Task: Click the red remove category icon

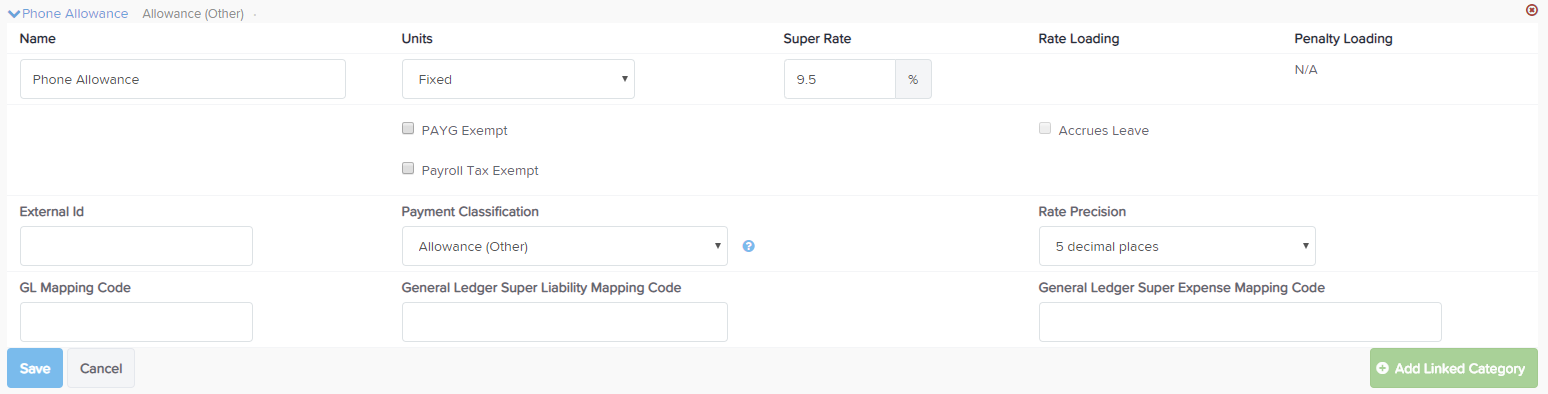Action: point(1531,10)
